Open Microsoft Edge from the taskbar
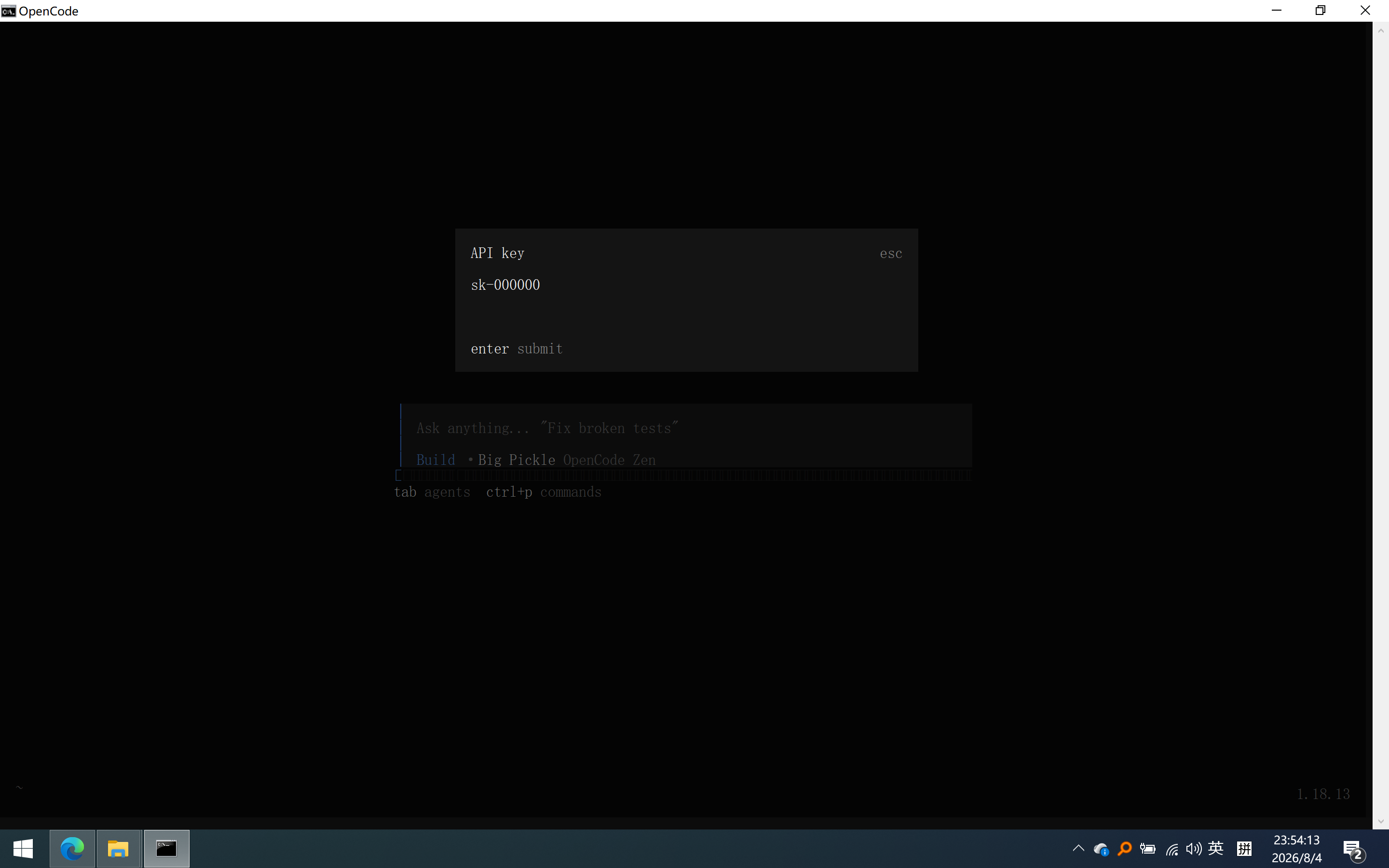Screen dimensions: 1389x868 [x=72, y=849]
